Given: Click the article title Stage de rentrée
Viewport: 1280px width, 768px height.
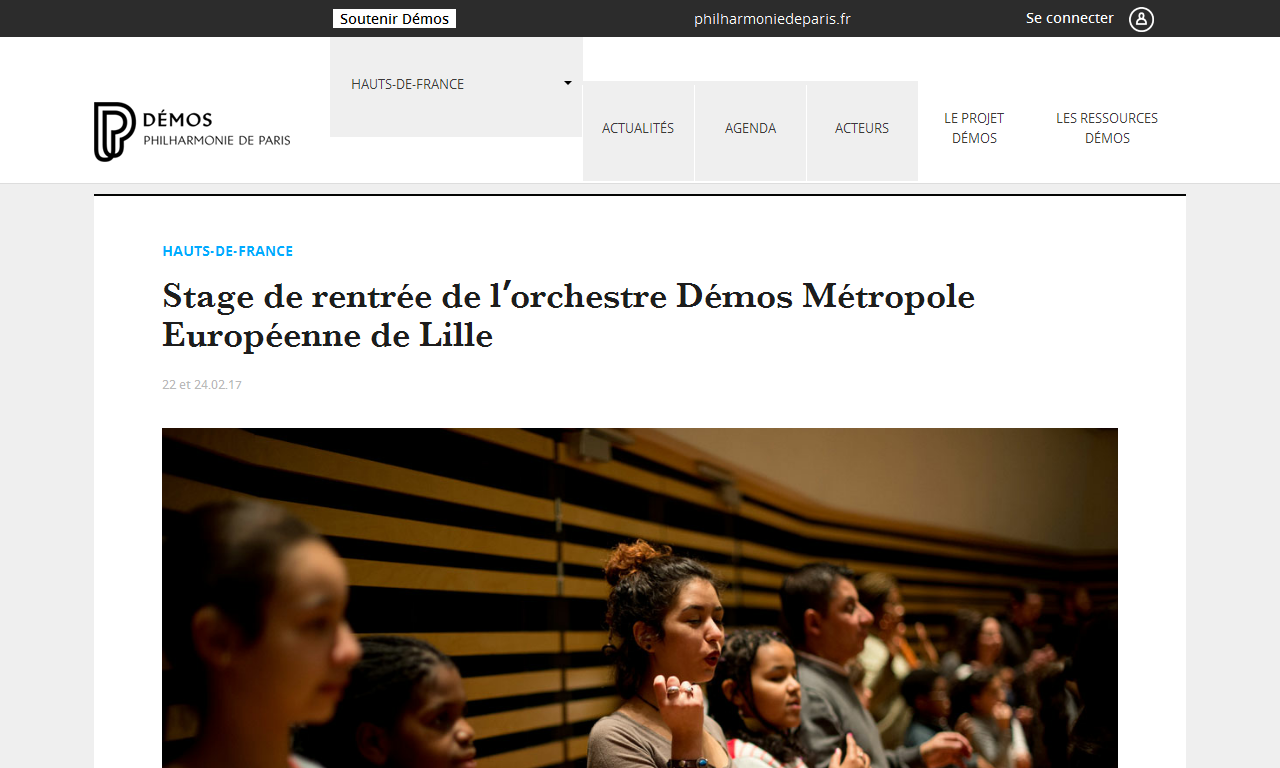Looking at the screenshot, I should click(568, 315).
